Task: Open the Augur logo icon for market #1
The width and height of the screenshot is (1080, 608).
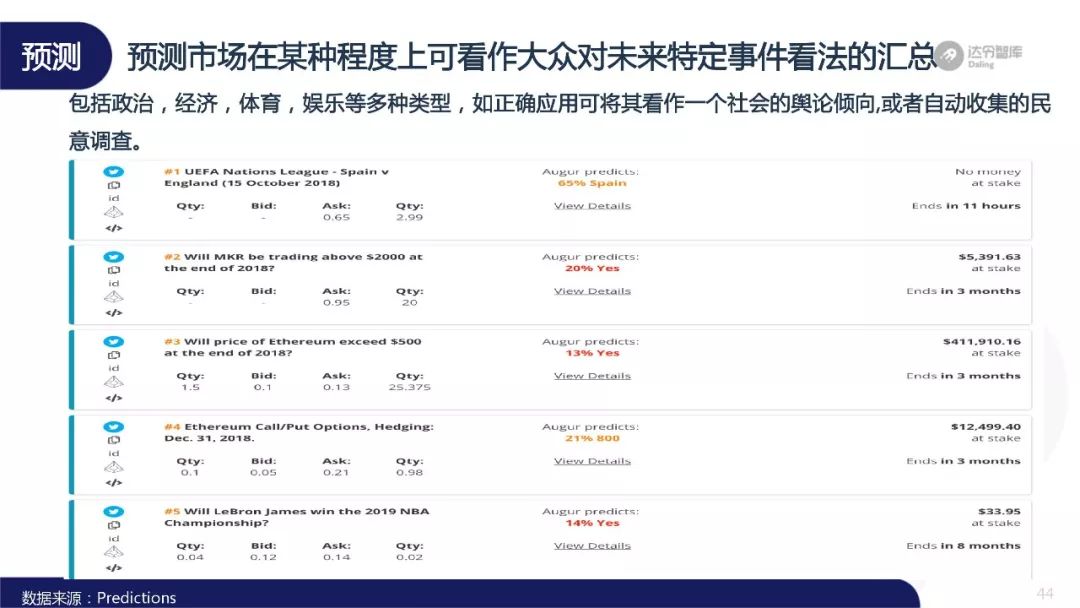Action: pyautogui.click(x=114, y=212)
